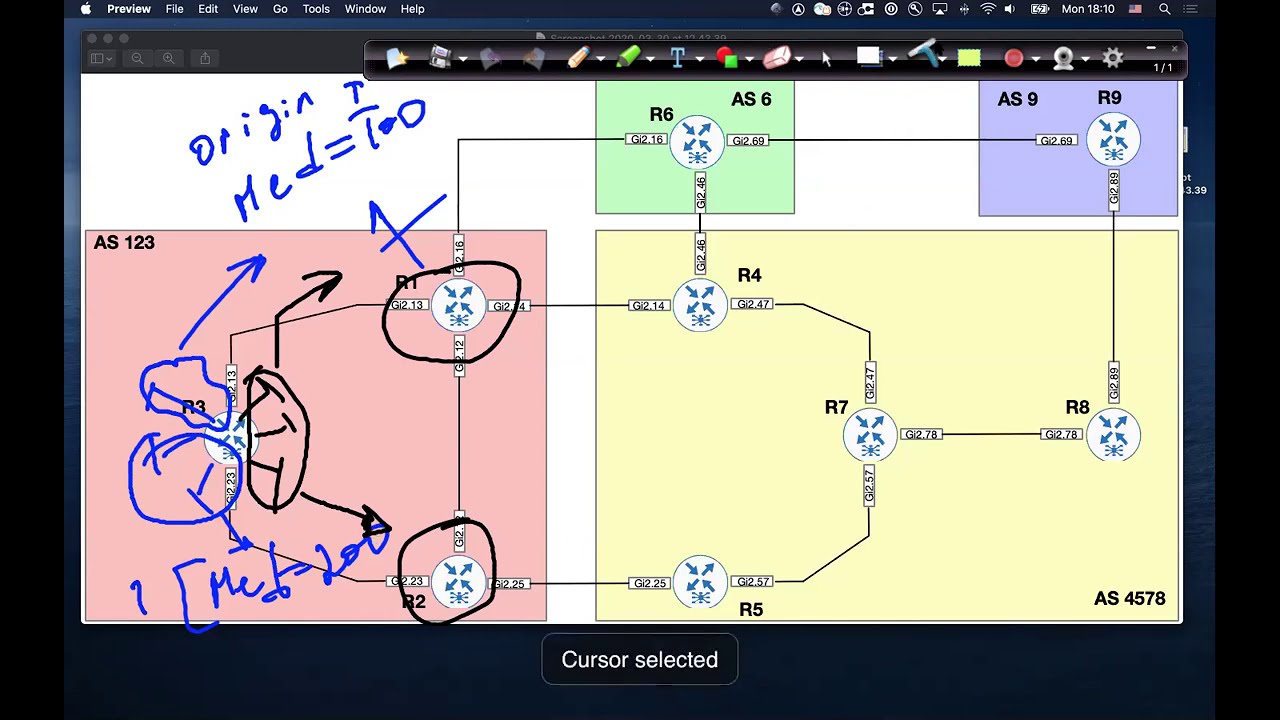Expand the highlighter dropdown arrow
Image resolution: width=1280 pixels, height=720 pixels.
pyautogui.click(x=650, y=60)
